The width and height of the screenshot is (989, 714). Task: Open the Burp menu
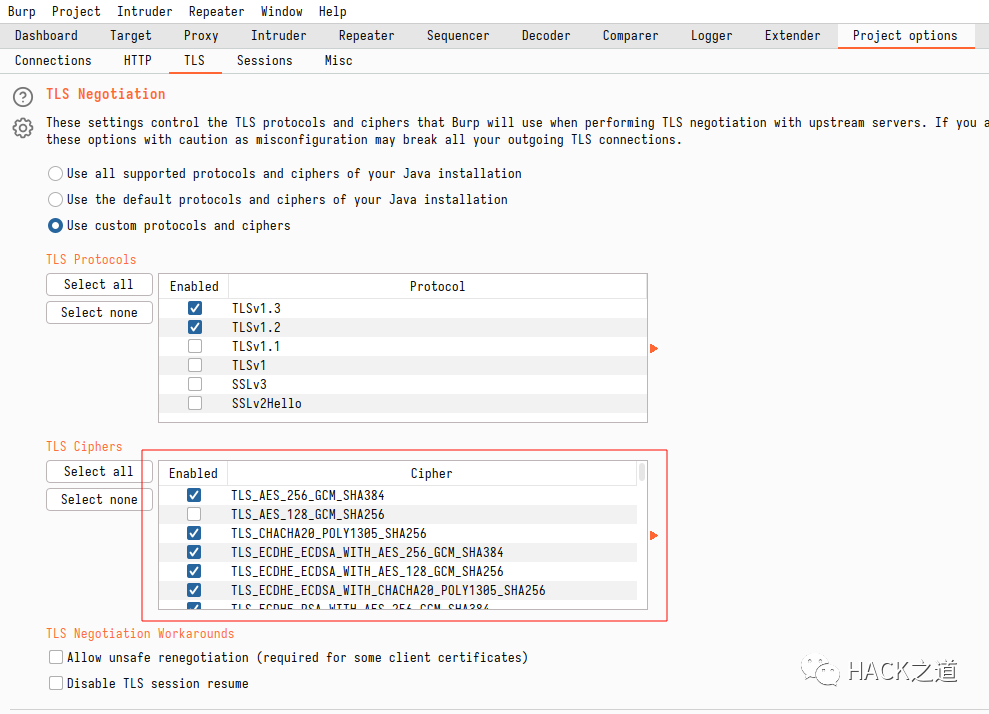tap(21, 11)
